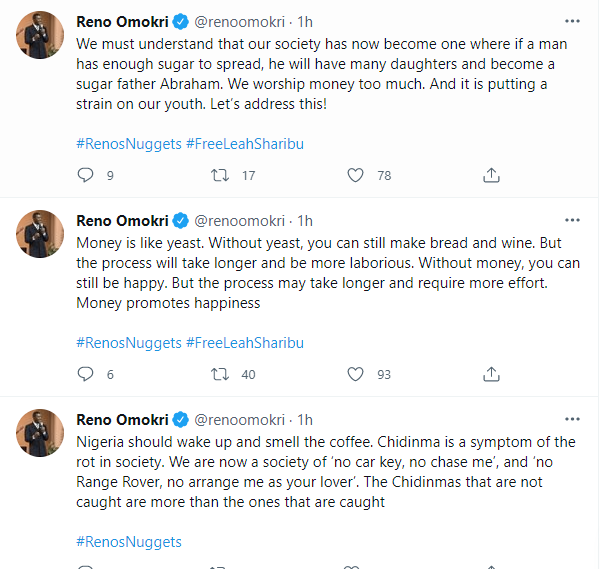Open the 1h timestamp of the first tweet
Image resolution: width=600 pixels, height=569 pixels.
(x=306, y=22)
